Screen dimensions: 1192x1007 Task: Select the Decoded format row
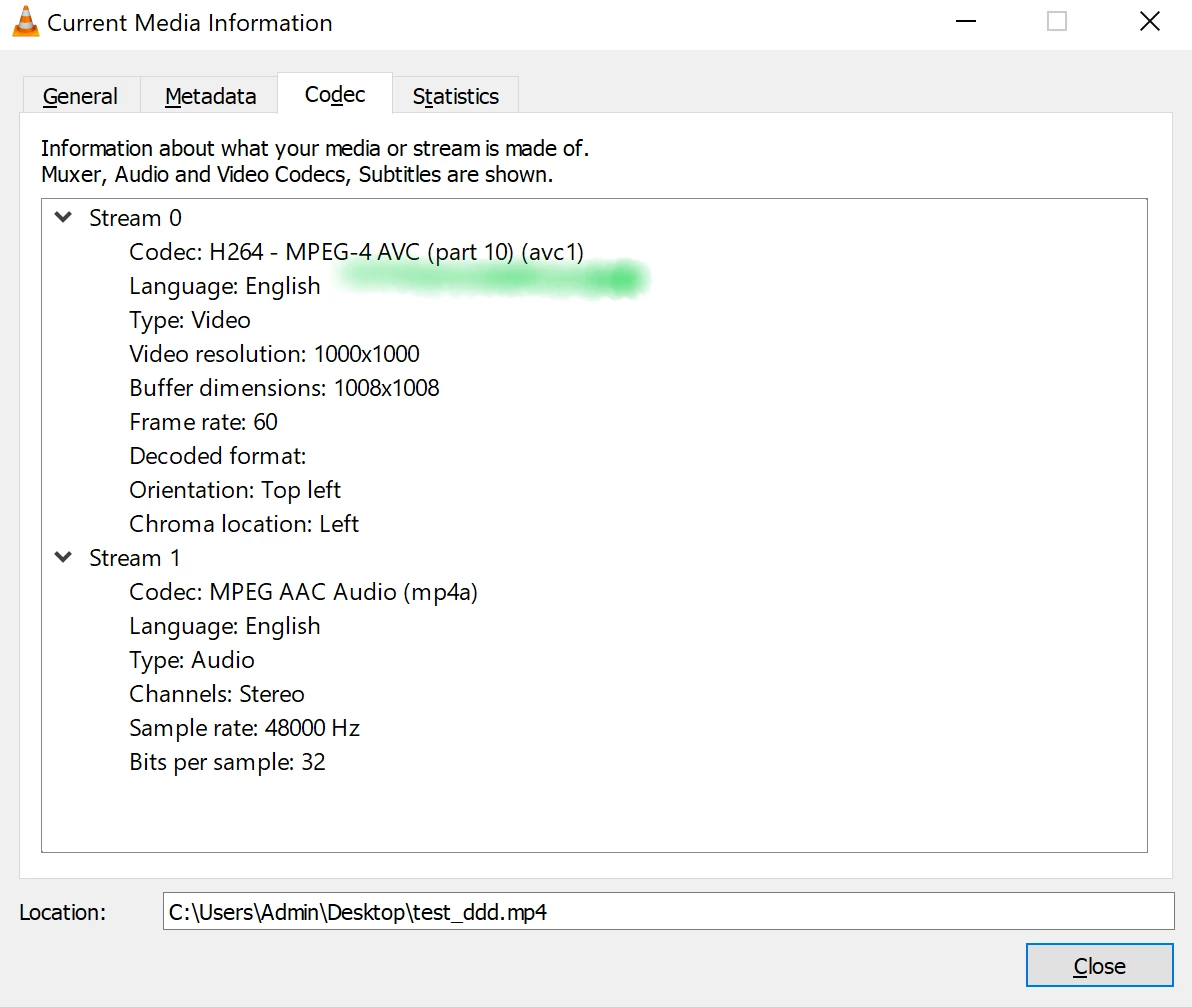point(218,456)
